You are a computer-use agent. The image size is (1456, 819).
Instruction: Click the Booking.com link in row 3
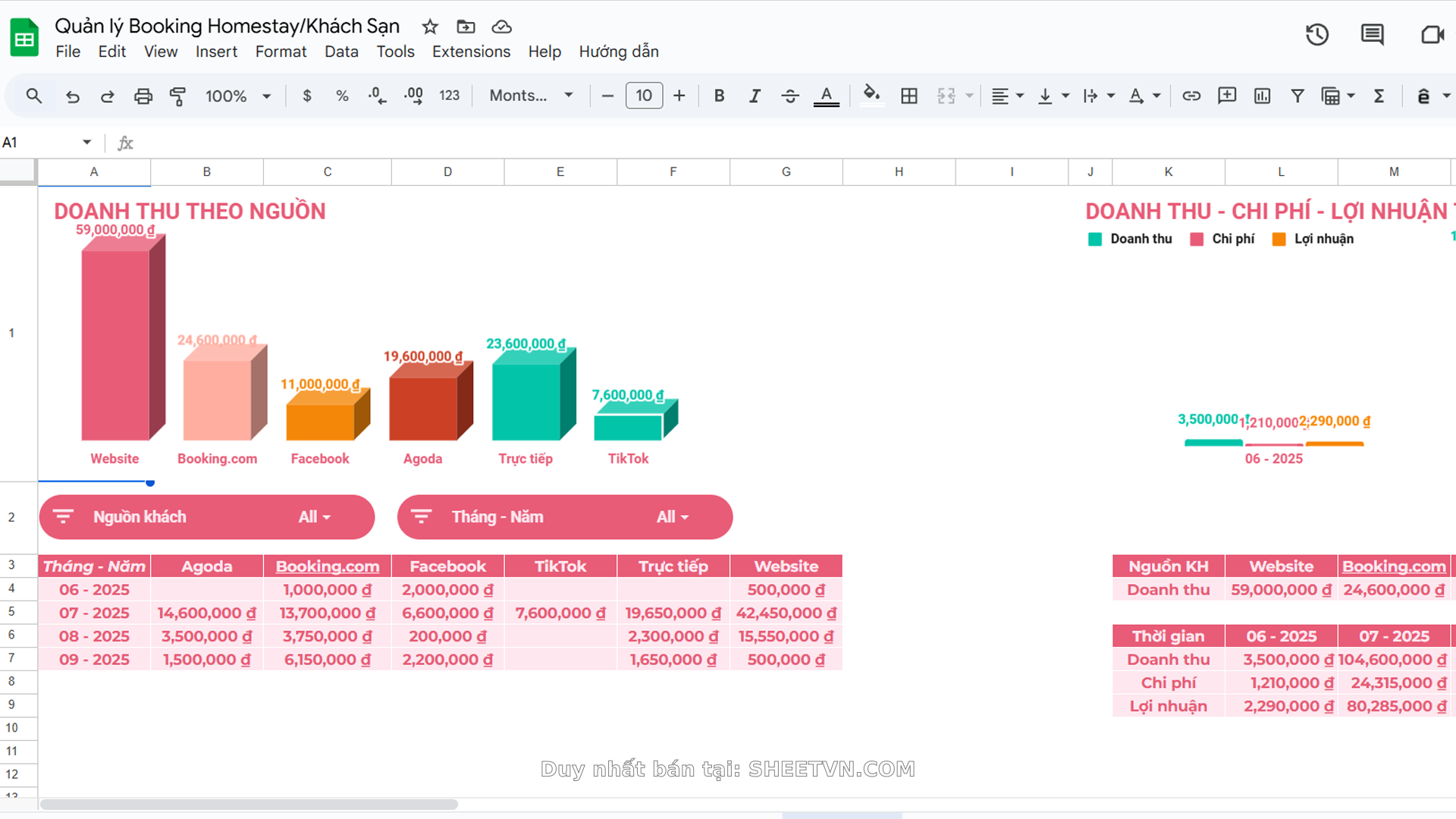click(327, 566)
